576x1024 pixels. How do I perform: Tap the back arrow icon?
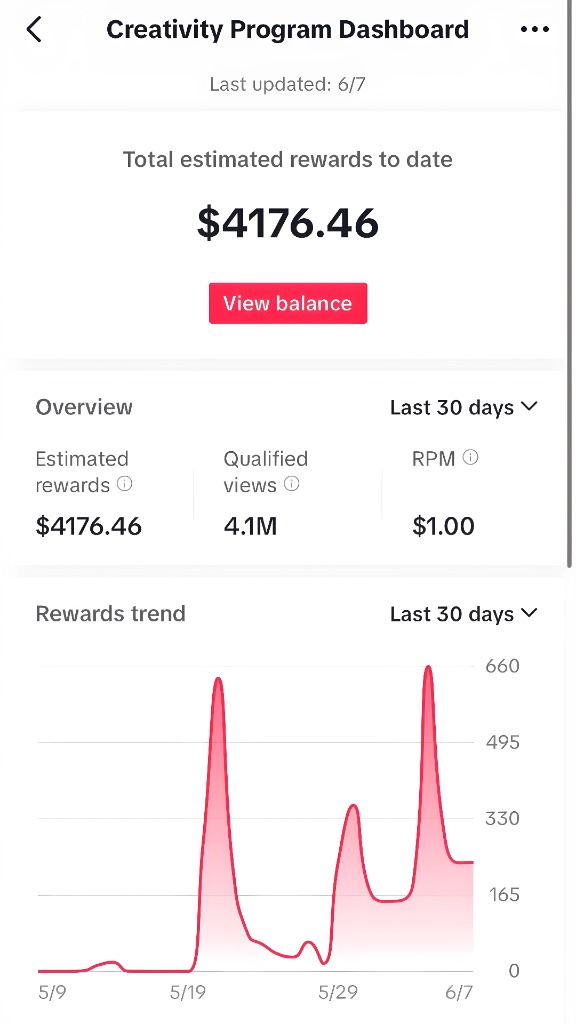click(x=34, y=29)
